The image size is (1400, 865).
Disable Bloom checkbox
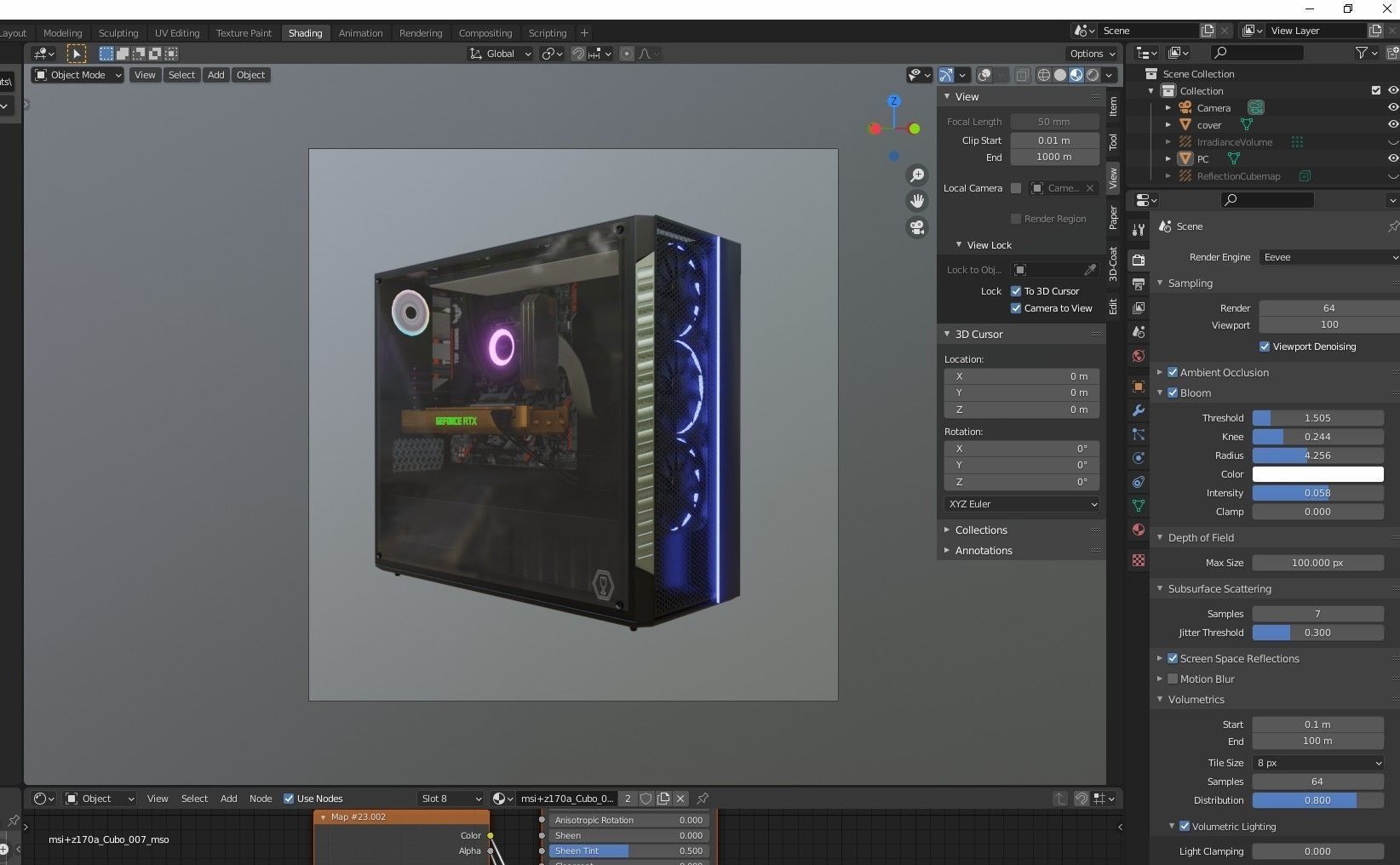[x=1173, y=392]
